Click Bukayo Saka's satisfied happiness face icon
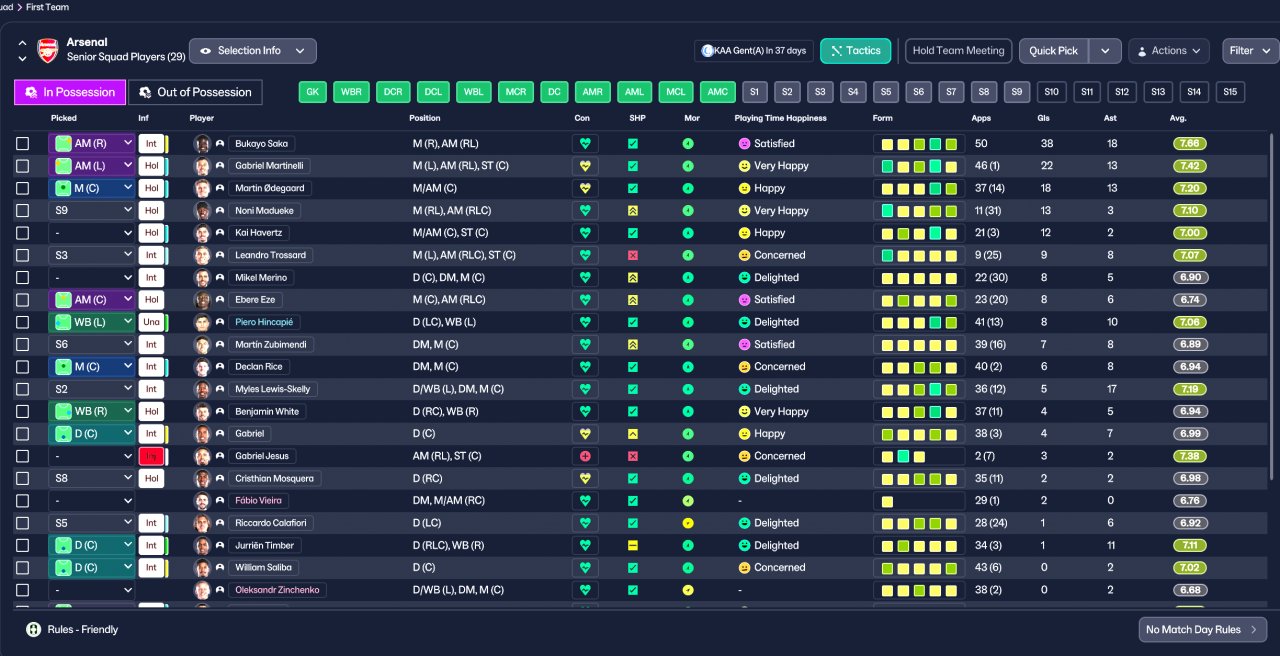1280x656 pixels. pyautogui.click(x=743, y=144)
